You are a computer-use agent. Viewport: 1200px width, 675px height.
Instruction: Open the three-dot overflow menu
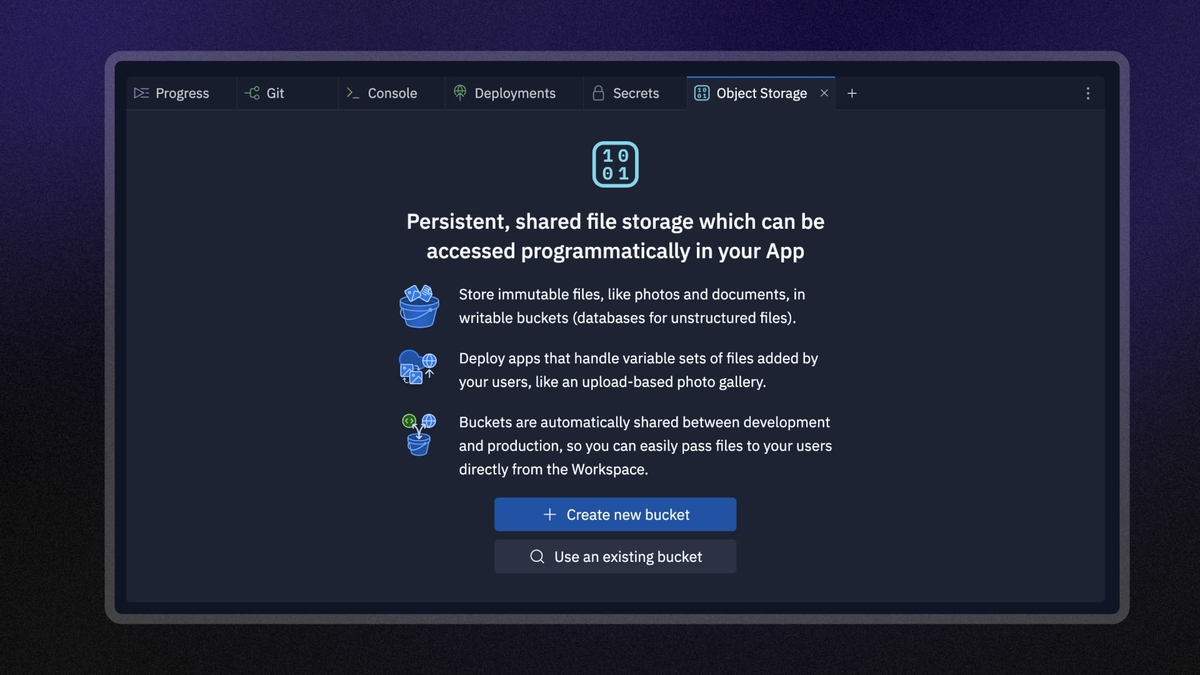click(1088, 92)
